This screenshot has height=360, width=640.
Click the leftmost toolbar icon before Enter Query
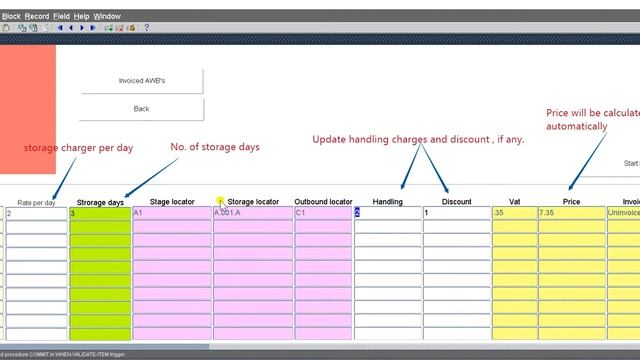coord(6,28)
